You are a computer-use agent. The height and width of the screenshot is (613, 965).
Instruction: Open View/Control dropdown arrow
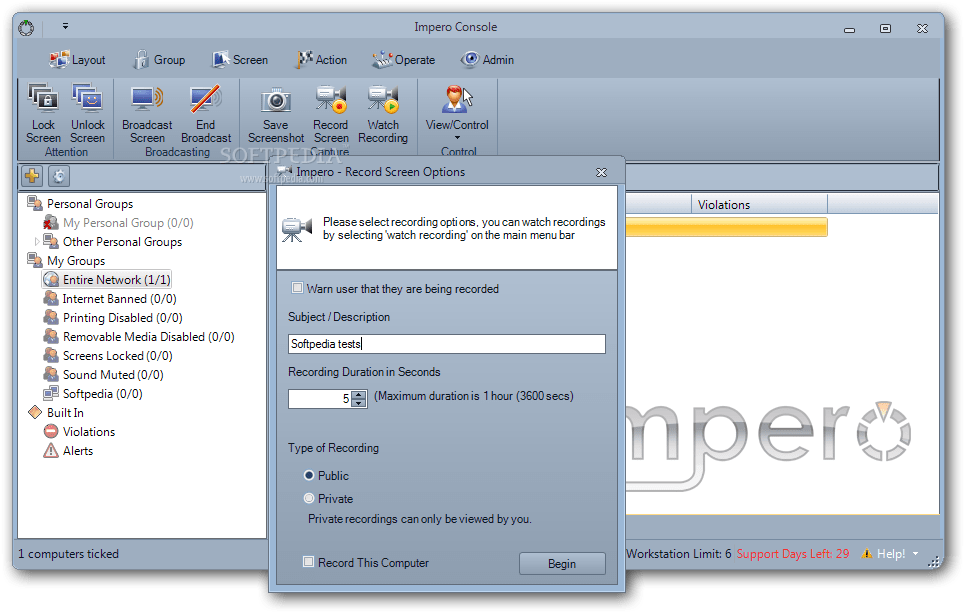[457, 138]
